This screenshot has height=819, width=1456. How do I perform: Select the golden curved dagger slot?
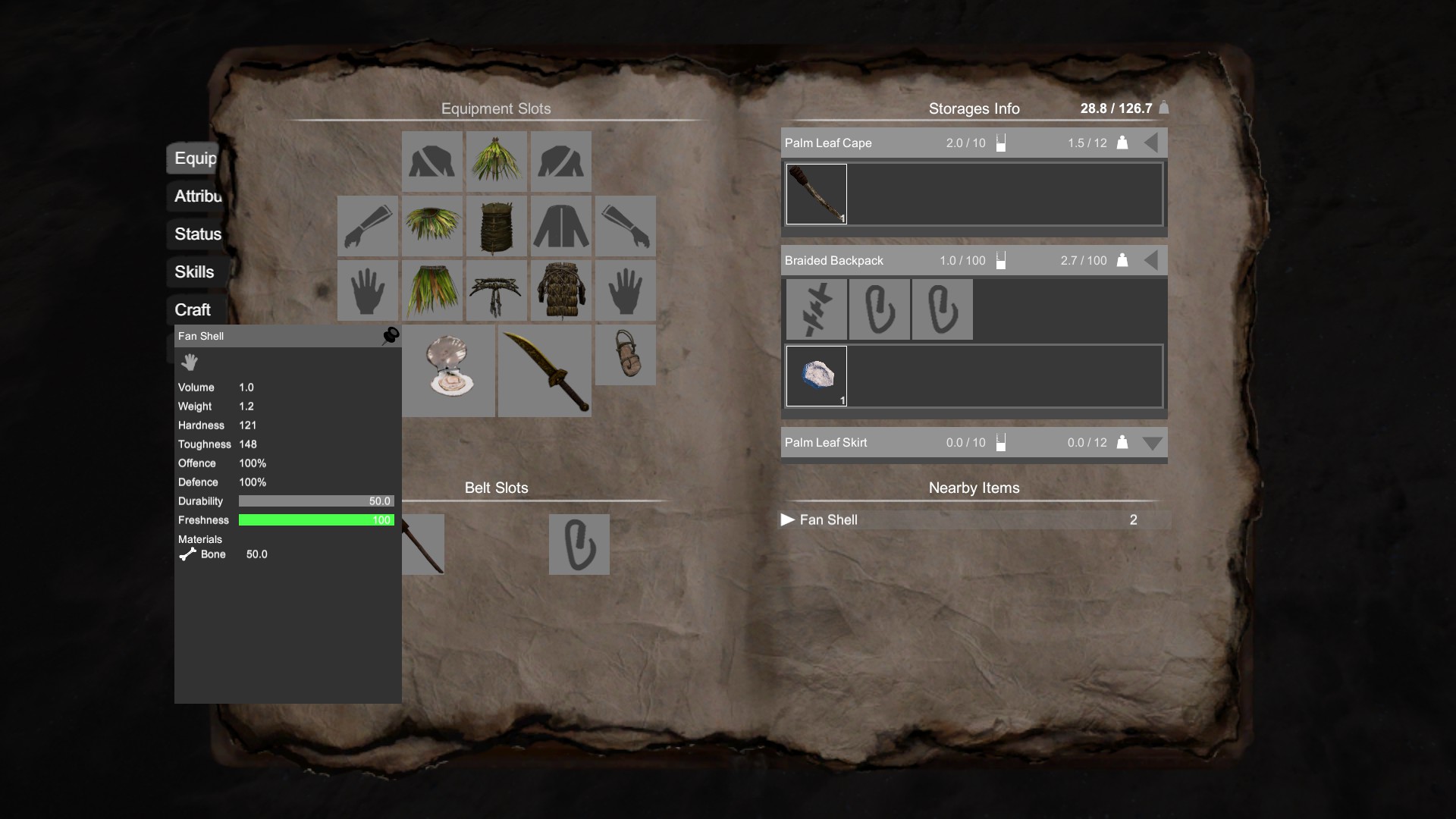544,370
